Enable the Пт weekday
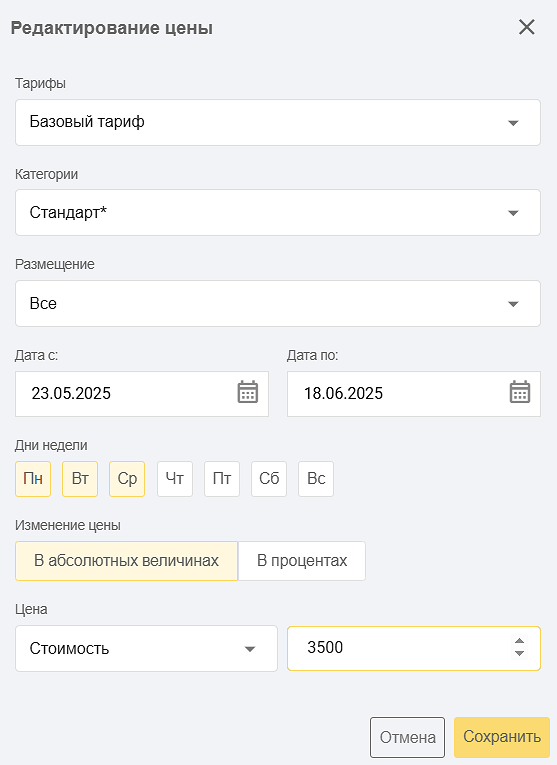Screen dimensions: 557x765 coord(222,479)
